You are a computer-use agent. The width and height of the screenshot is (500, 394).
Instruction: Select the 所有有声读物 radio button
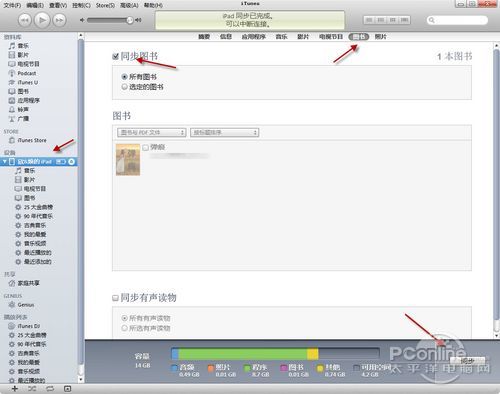125,318
